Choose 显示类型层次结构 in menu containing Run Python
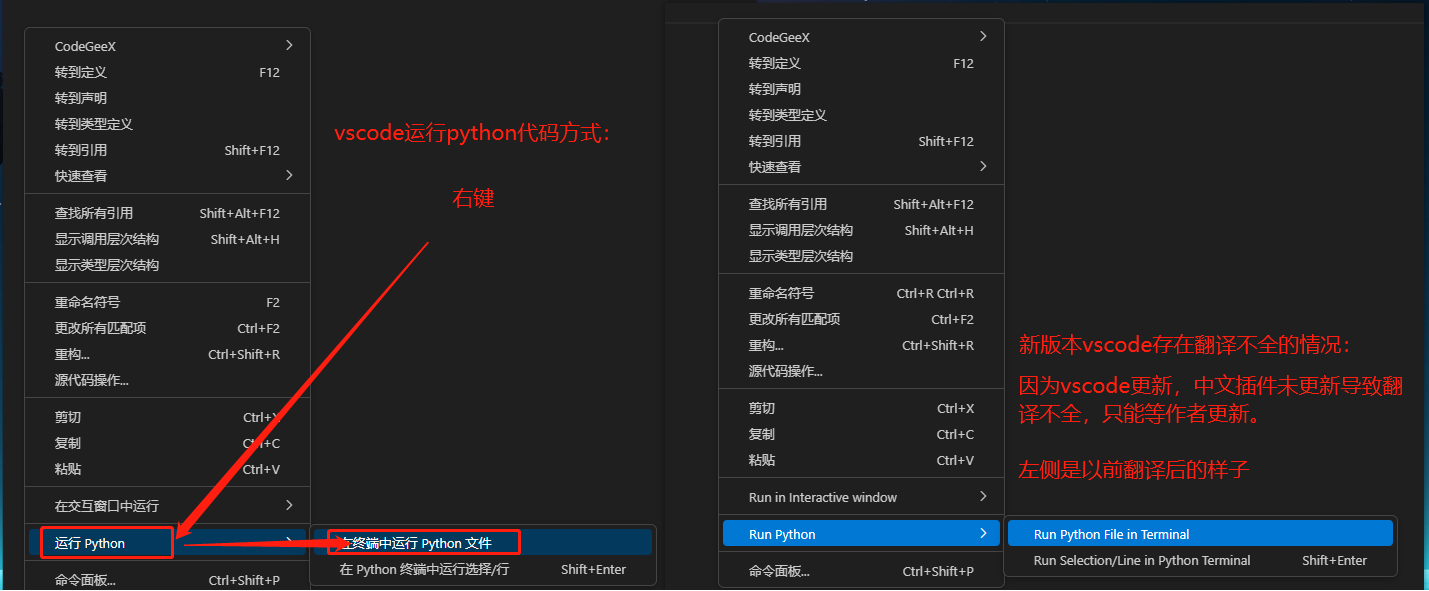This screenshot has height=591, width=1429. (861, 256)
